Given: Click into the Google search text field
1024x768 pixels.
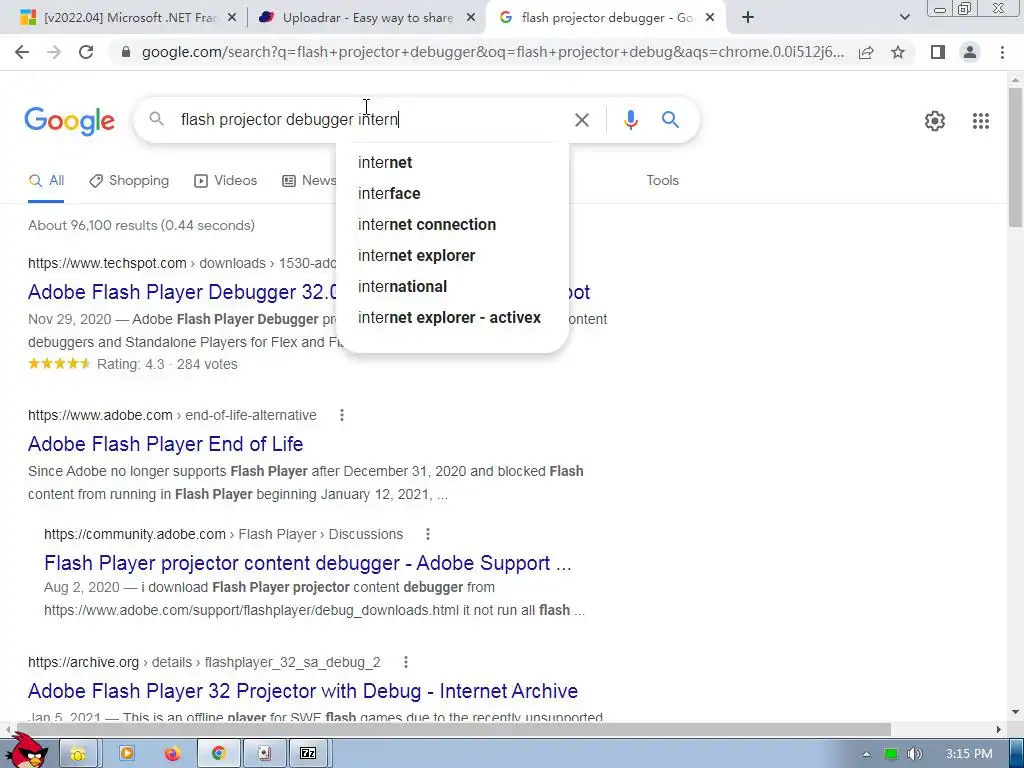Looking at the screenshot, I should click(372, 120).
